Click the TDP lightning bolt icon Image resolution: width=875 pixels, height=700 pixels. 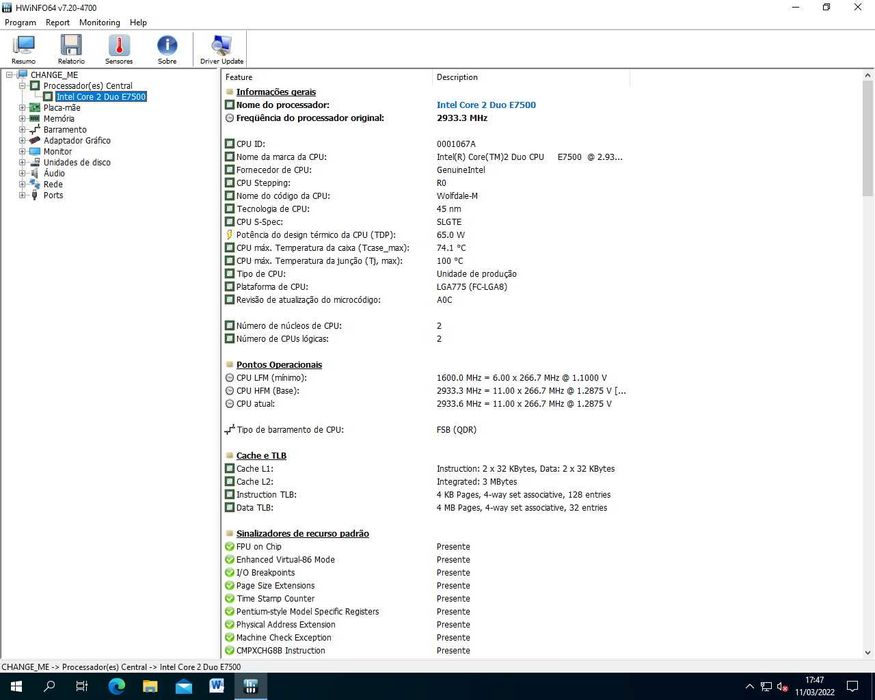[229, 235]
